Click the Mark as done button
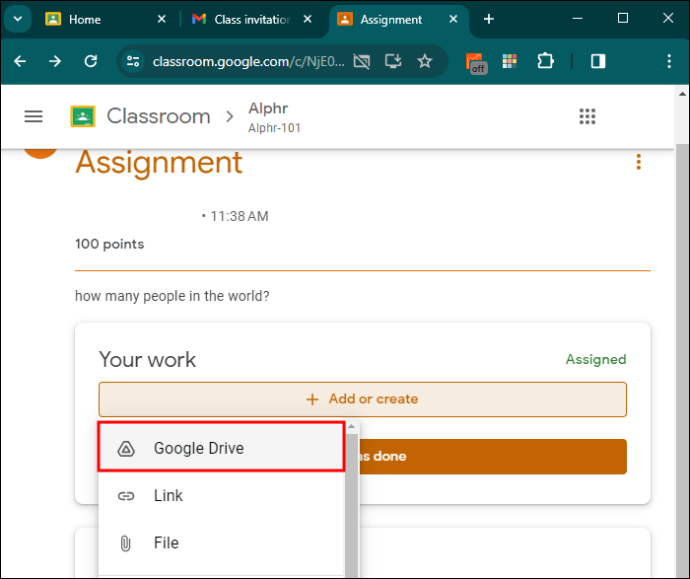 [493, 456]
